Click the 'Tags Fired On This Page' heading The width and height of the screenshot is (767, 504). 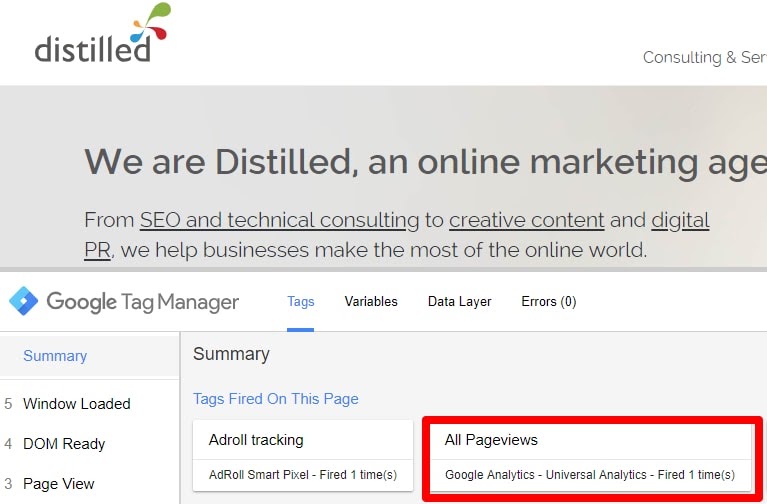coord(275,399)
